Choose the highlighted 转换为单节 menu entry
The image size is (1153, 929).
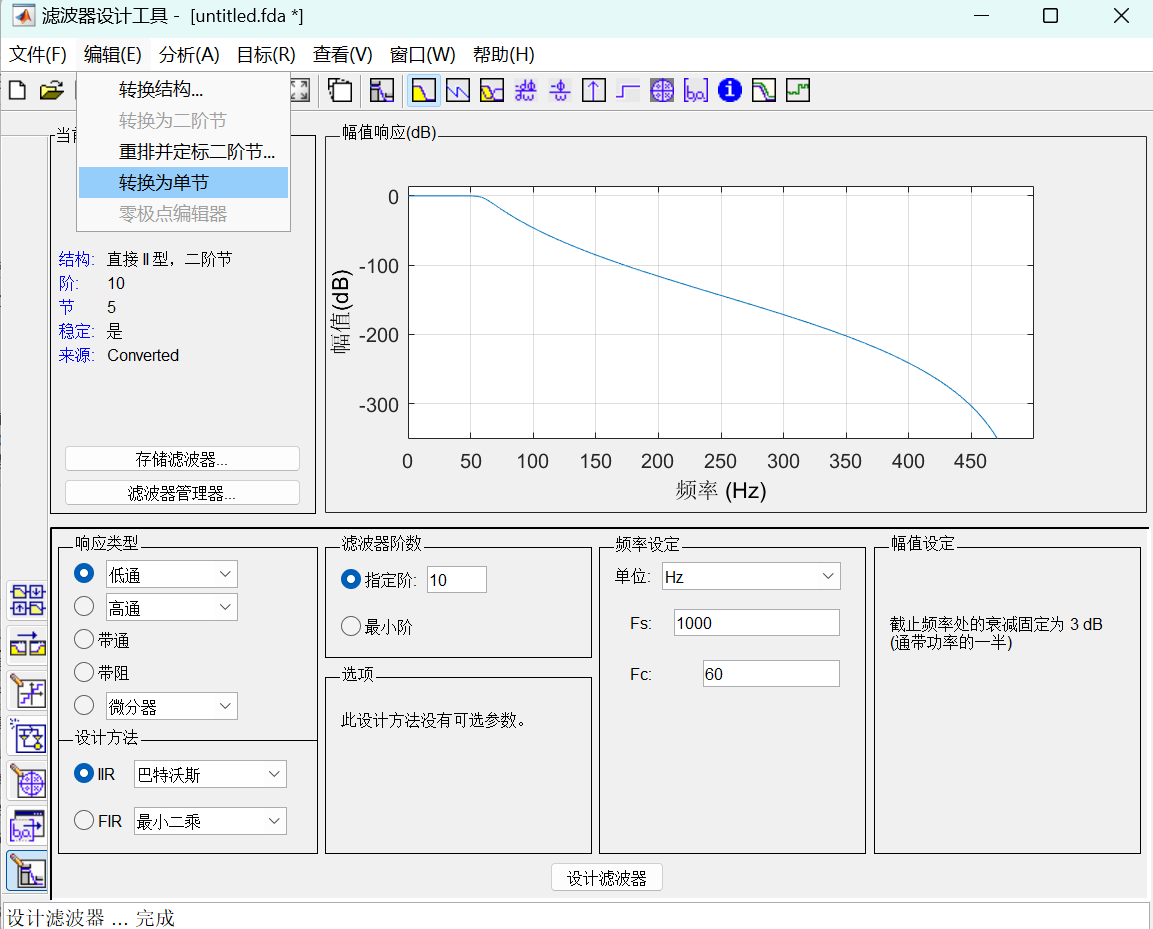coord(183,182)
